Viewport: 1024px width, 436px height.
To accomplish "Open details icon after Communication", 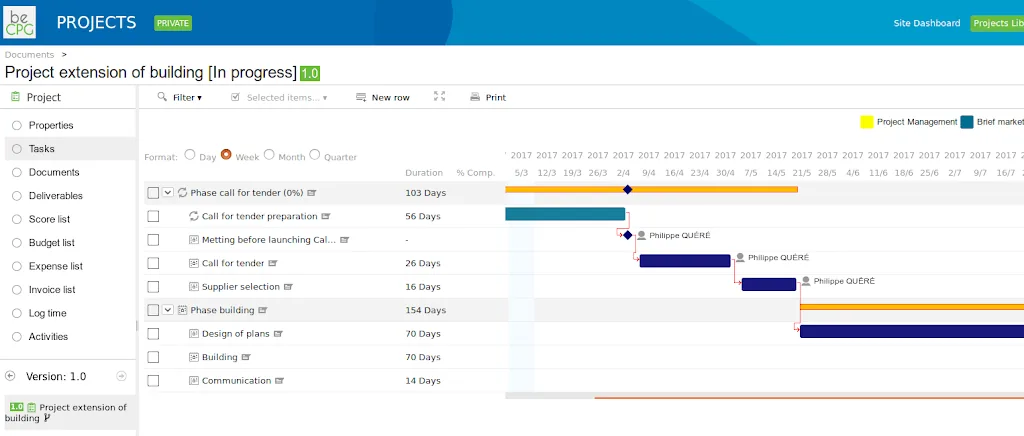I will click(x=280, y=381).
